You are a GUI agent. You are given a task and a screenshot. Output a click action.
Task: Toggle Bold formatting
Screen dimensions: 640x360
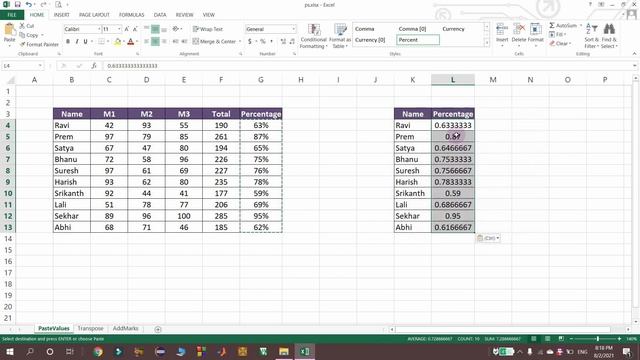[68, 41]
